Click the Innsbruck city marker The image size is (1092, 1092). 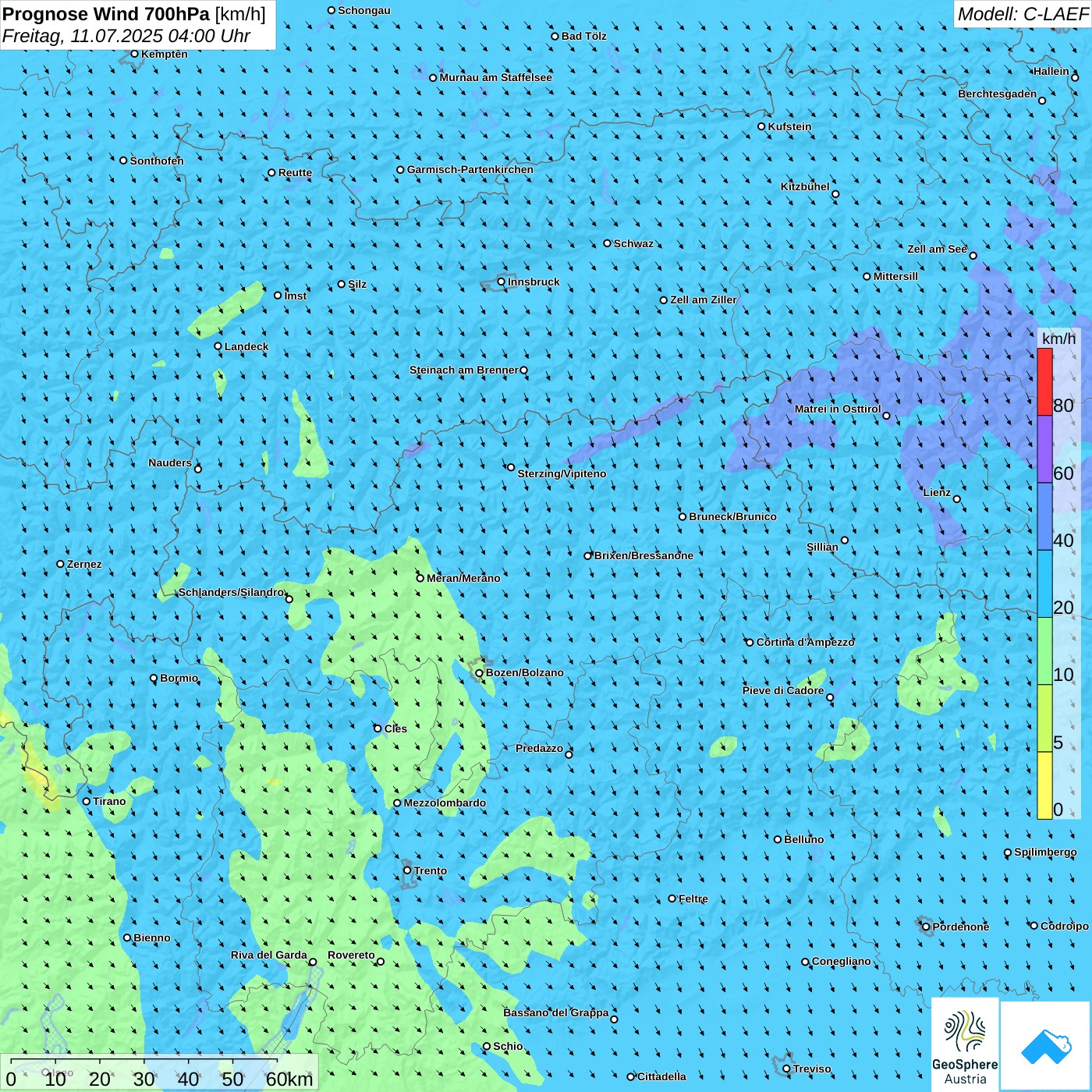click(x=502, y=282)
